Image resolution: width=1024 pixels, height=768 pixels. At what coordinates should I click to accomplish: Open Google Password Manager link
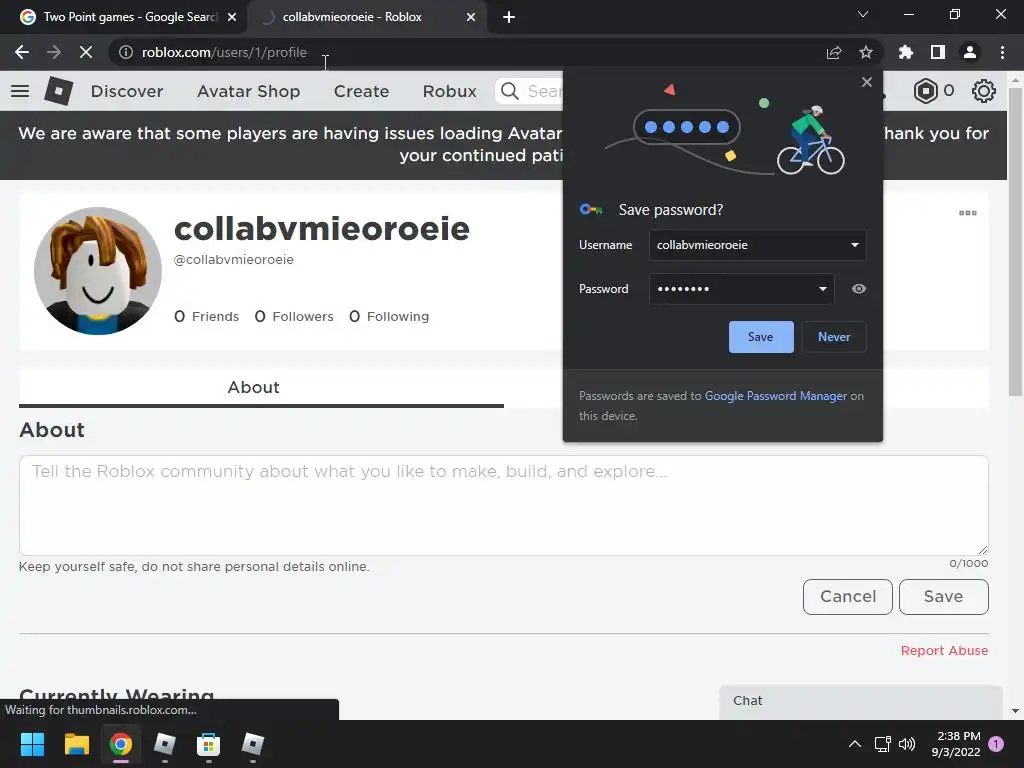[775, 396]
